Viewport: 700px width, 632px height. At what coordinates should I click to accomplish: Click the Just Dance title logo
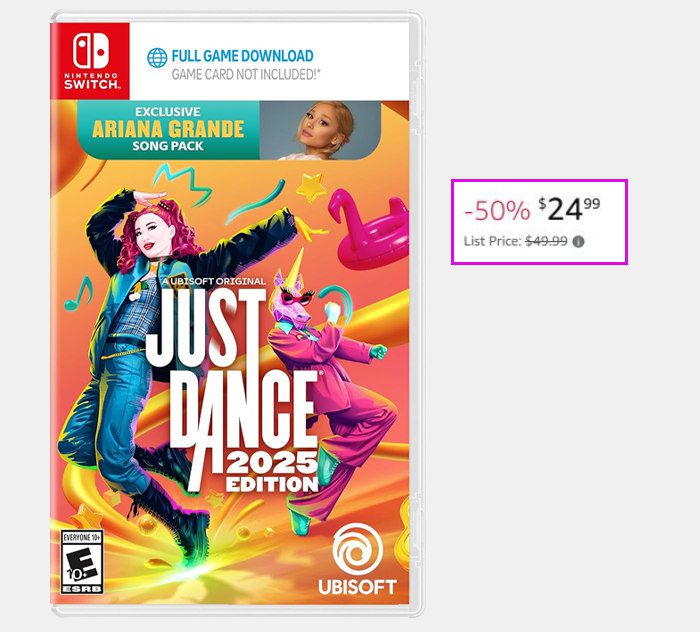coord(232,388)
